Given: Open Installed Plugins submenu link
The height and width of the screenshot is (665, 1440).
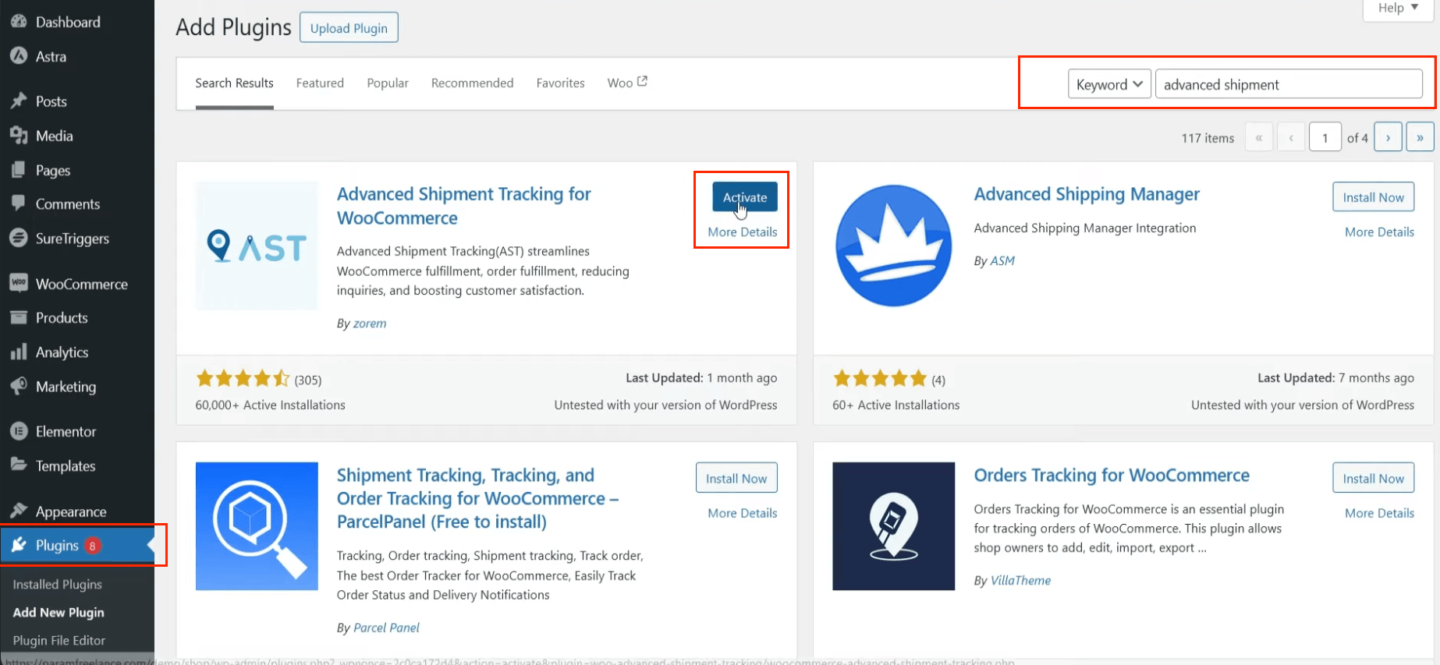Looking at the screenshot, I should point(57,585).
